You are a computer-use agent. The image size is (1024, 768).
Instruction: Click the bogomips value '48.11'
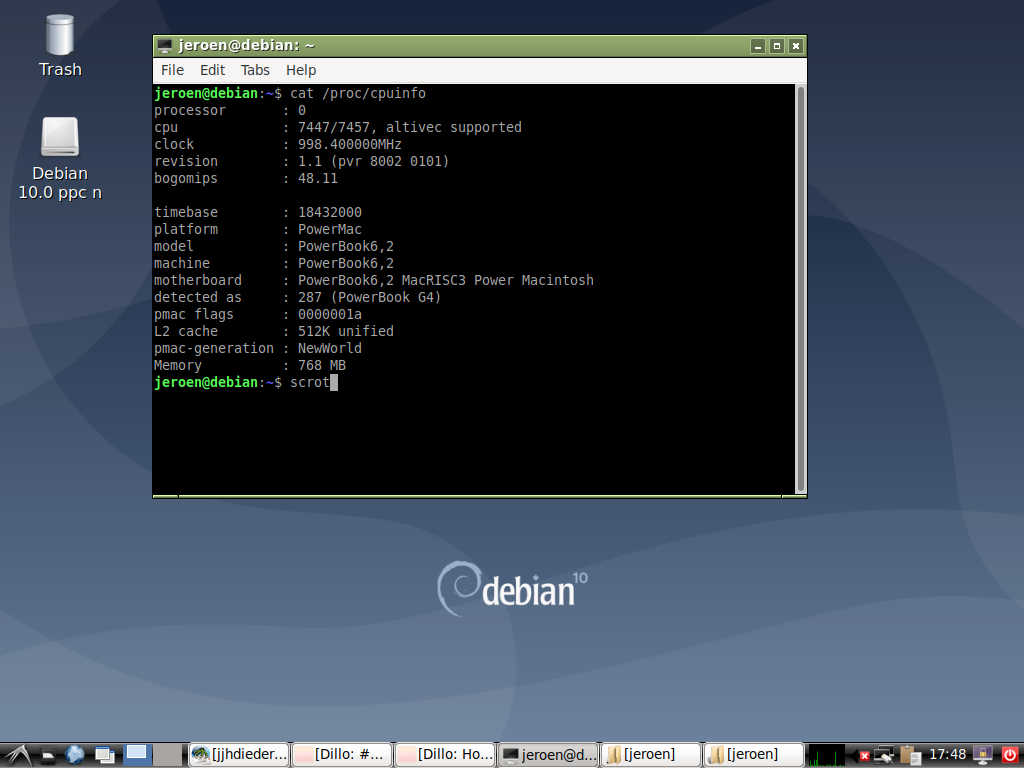(317, 178)
